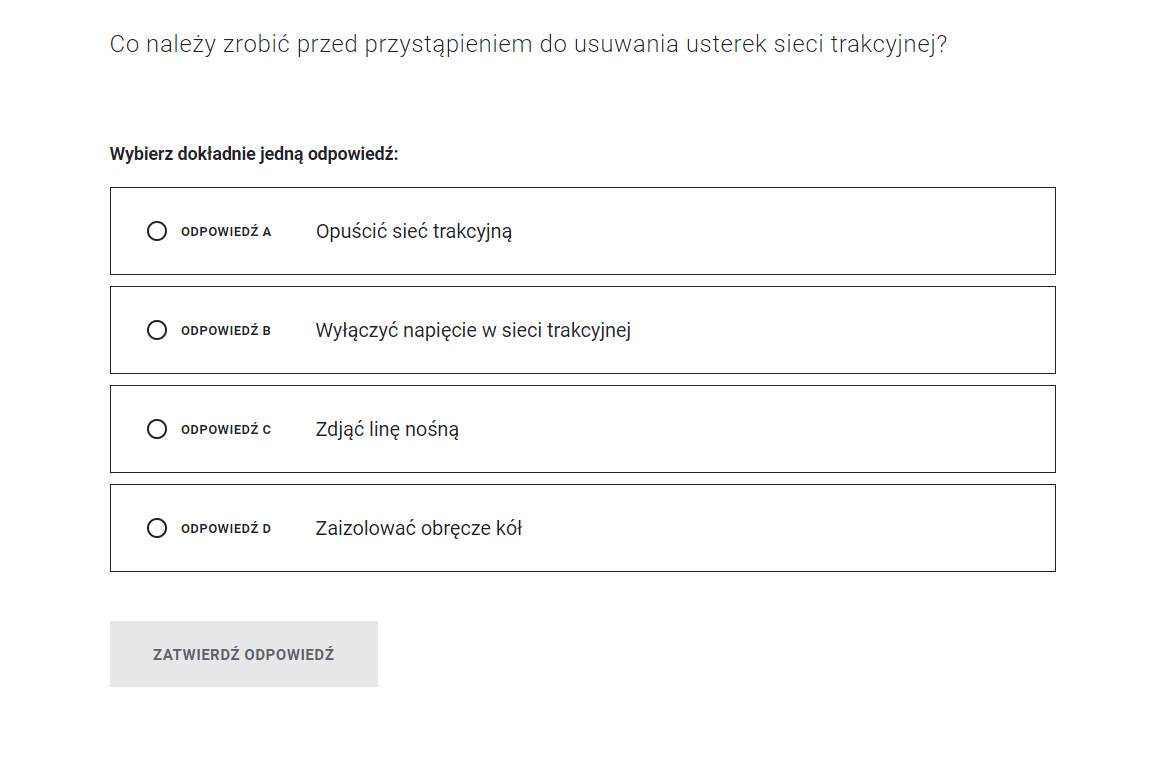Choose the radio circle next to Odpowiedź C

[x=157, y=429]
